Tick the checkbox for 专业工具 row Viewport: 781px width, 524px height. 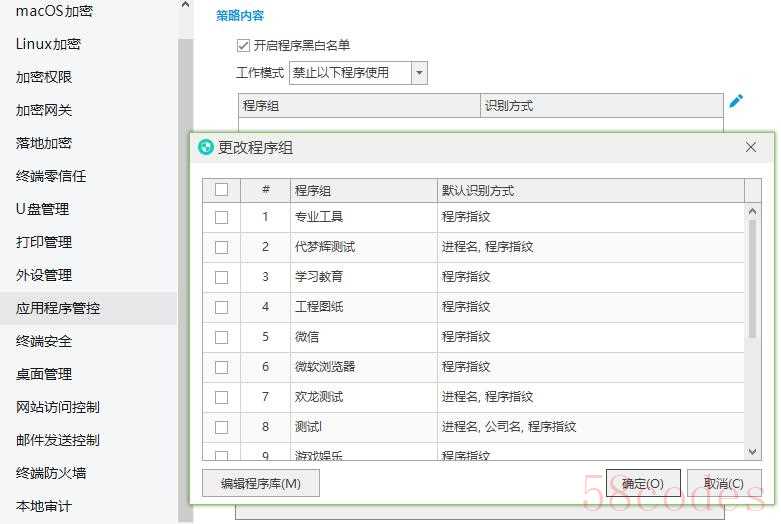tap(221, 217)
